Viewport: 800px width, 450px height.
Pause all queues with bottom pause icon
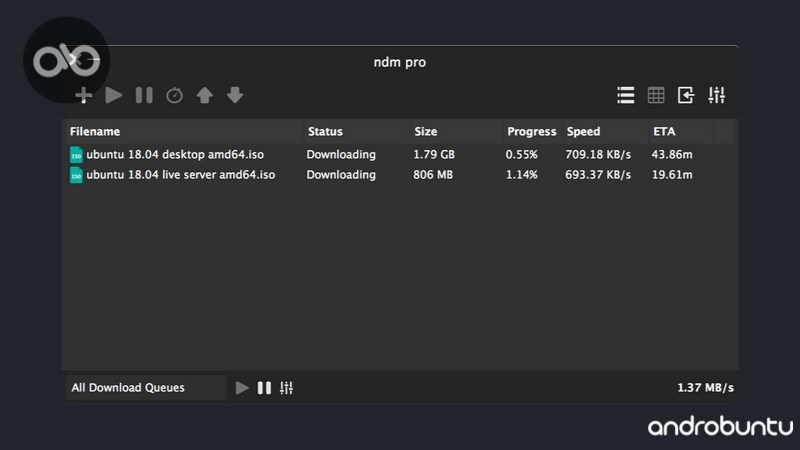pos(264,388)
